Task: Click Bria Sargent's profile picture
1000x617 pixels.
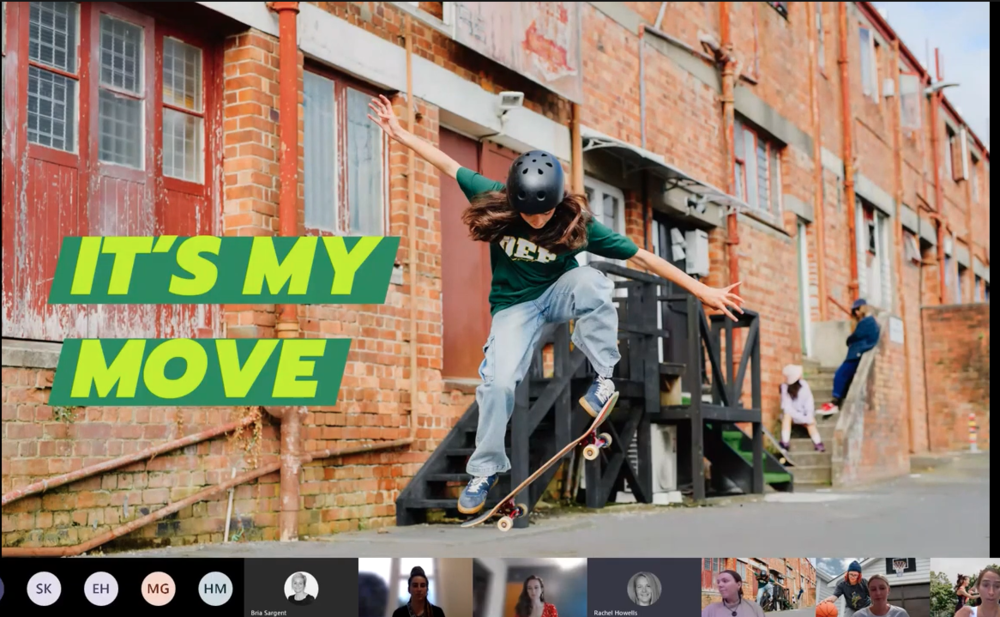Action: point(300,585)
